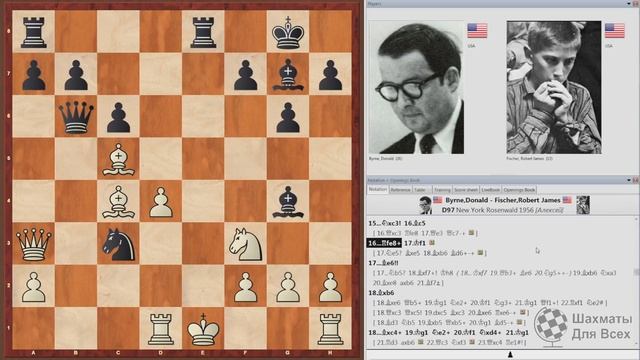Viewport: 640px width, 360px height.
Task: Pick the white pawn on g2
Action: pyautogui.click(x=288, y=287)
